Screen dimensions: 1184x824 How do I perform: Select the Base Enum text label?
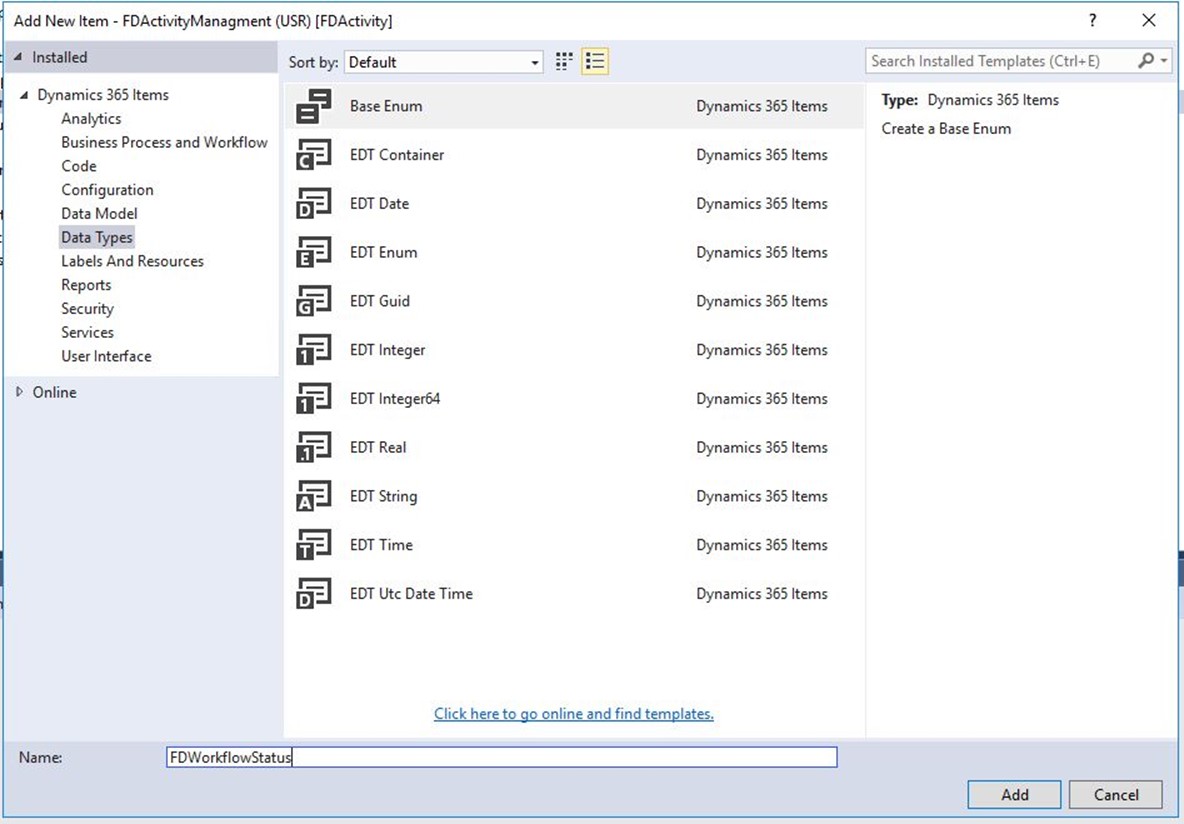click(x=386, y=106)
